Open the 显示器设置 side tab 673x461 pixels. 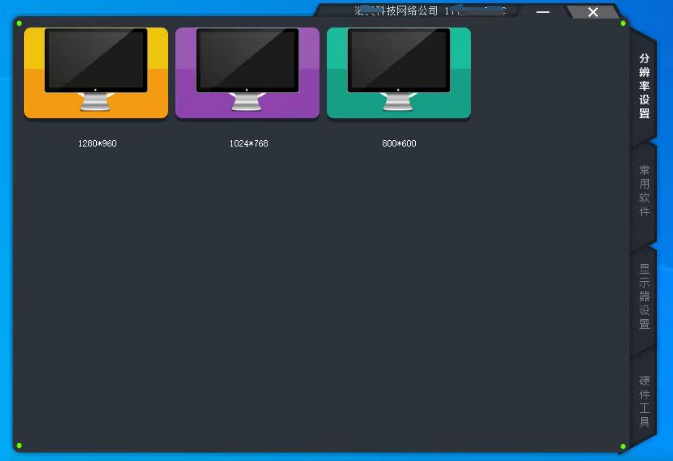pos(644,296)
